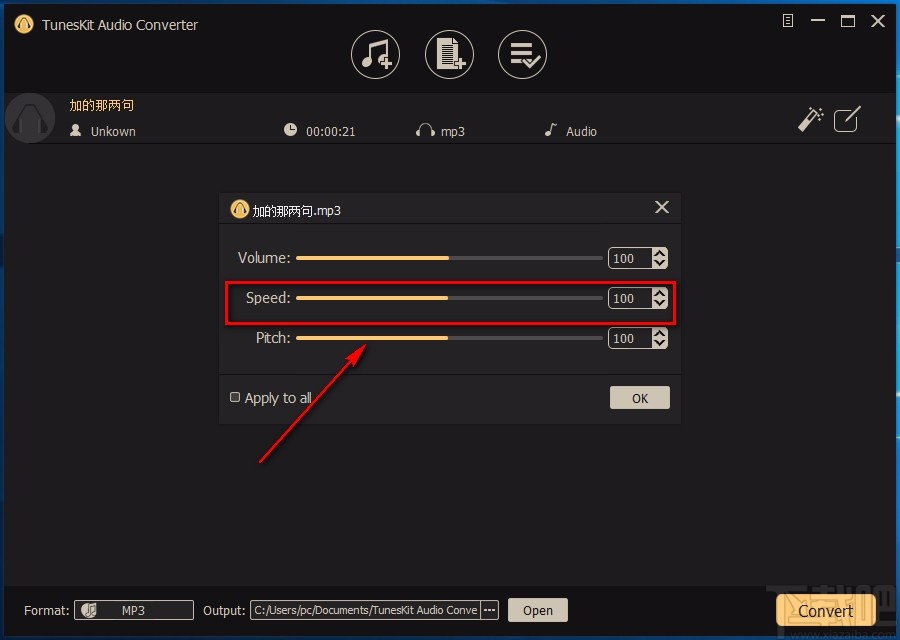Increase Speed with the up arrow
The image size is (900, 640).
tap(660, 293)
